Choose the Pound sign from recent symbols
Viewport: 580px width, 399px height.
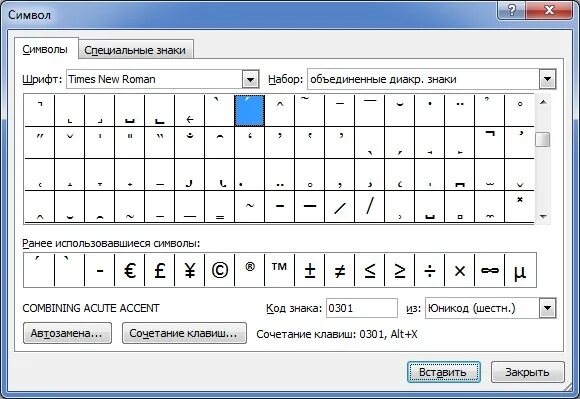pyautogui.click(x=159, y=270)
